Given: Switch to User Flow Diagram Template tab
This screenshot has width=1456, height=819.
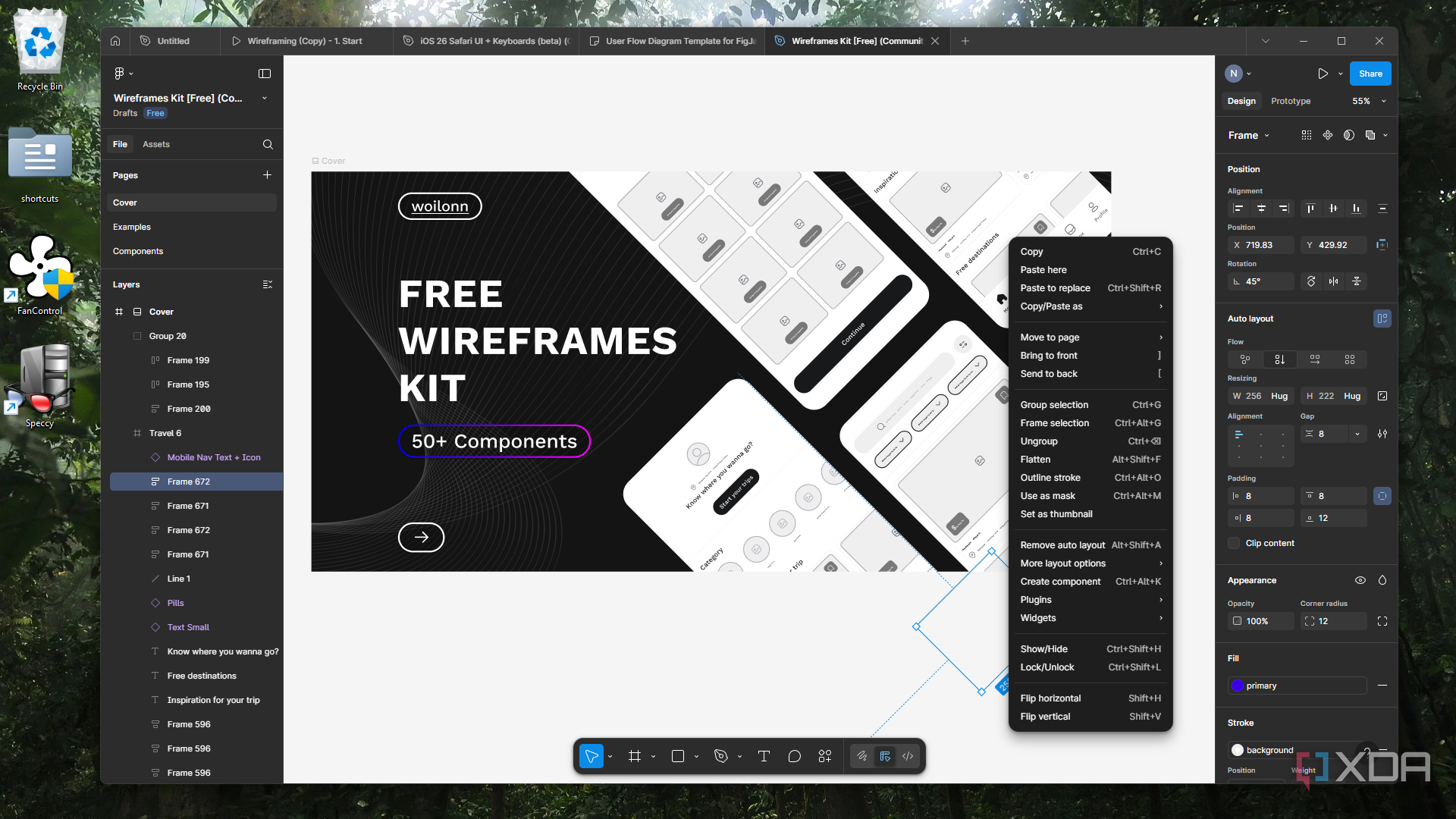Looking at the screenshot, I should pos(672,41).
